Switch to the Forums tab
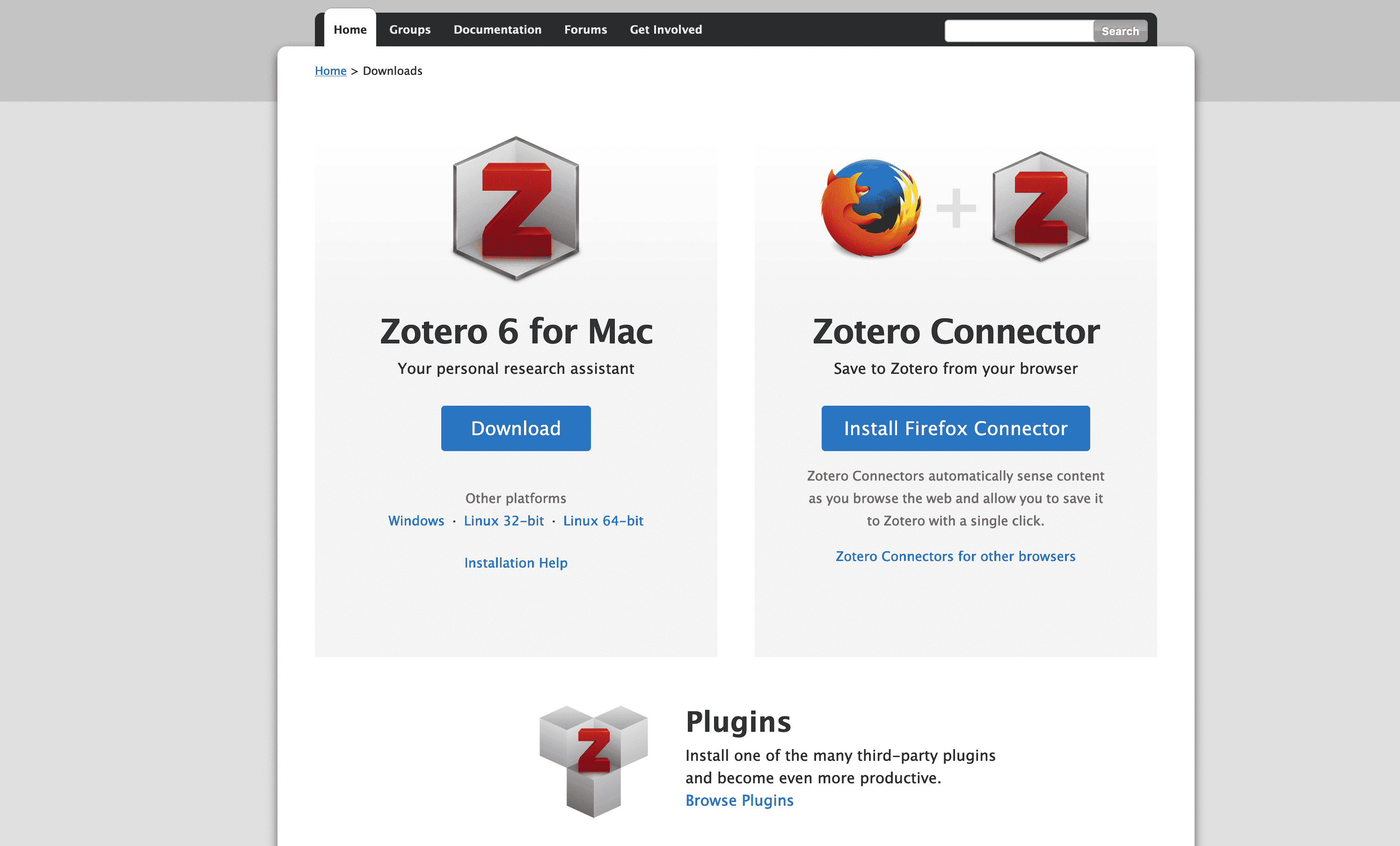Screen dimensions: 1400x846 click(585, 29)
